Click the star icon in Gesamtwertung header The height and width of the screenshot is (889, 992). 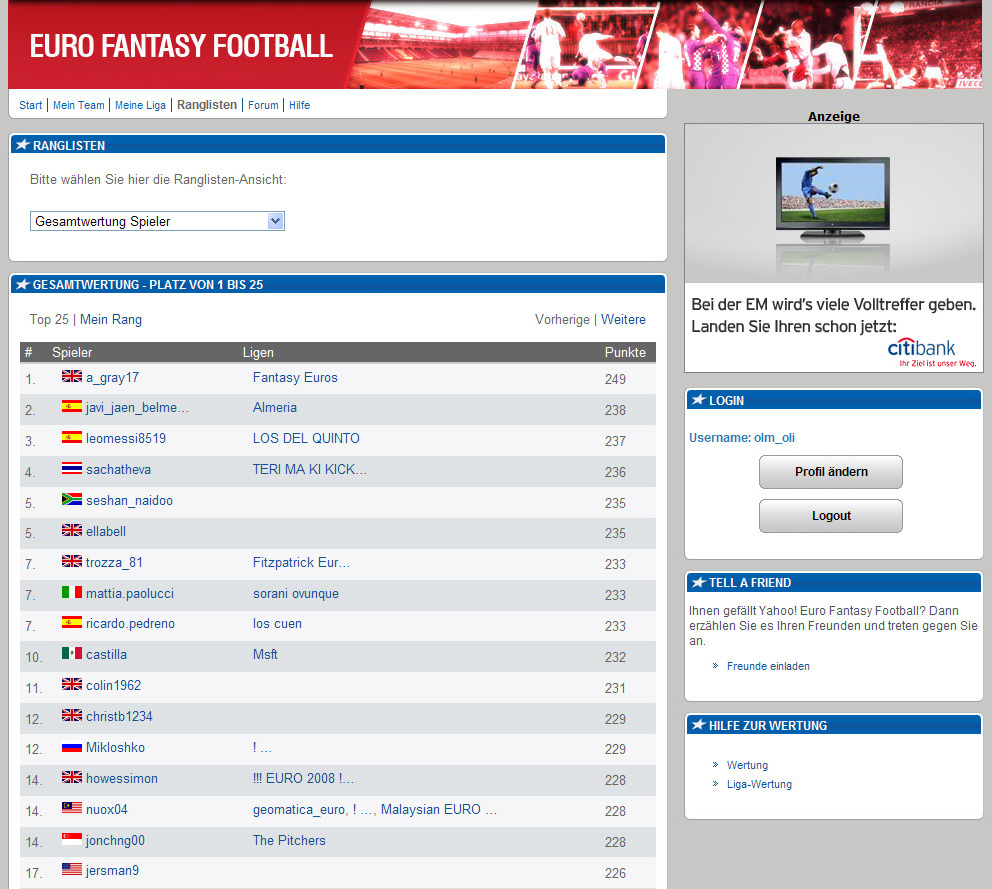click(23, 284)
